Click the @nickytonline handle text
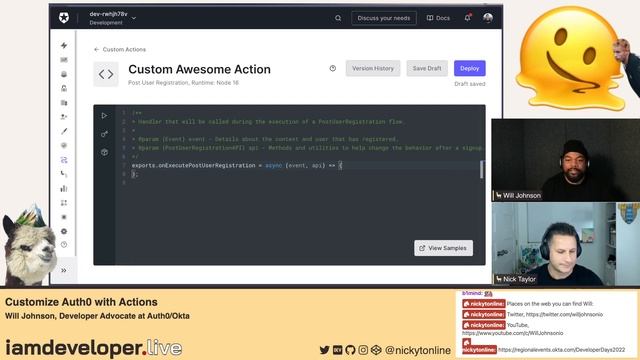 tap(418, 350)
